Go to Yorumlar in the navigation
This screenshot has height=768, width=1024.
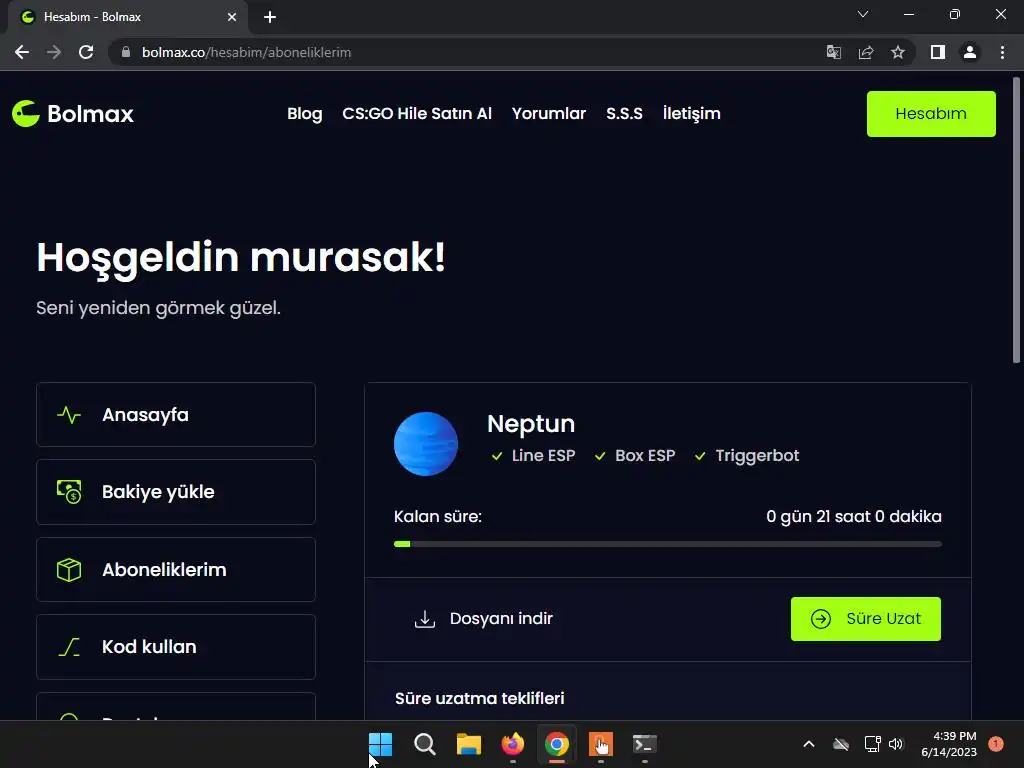549,114
